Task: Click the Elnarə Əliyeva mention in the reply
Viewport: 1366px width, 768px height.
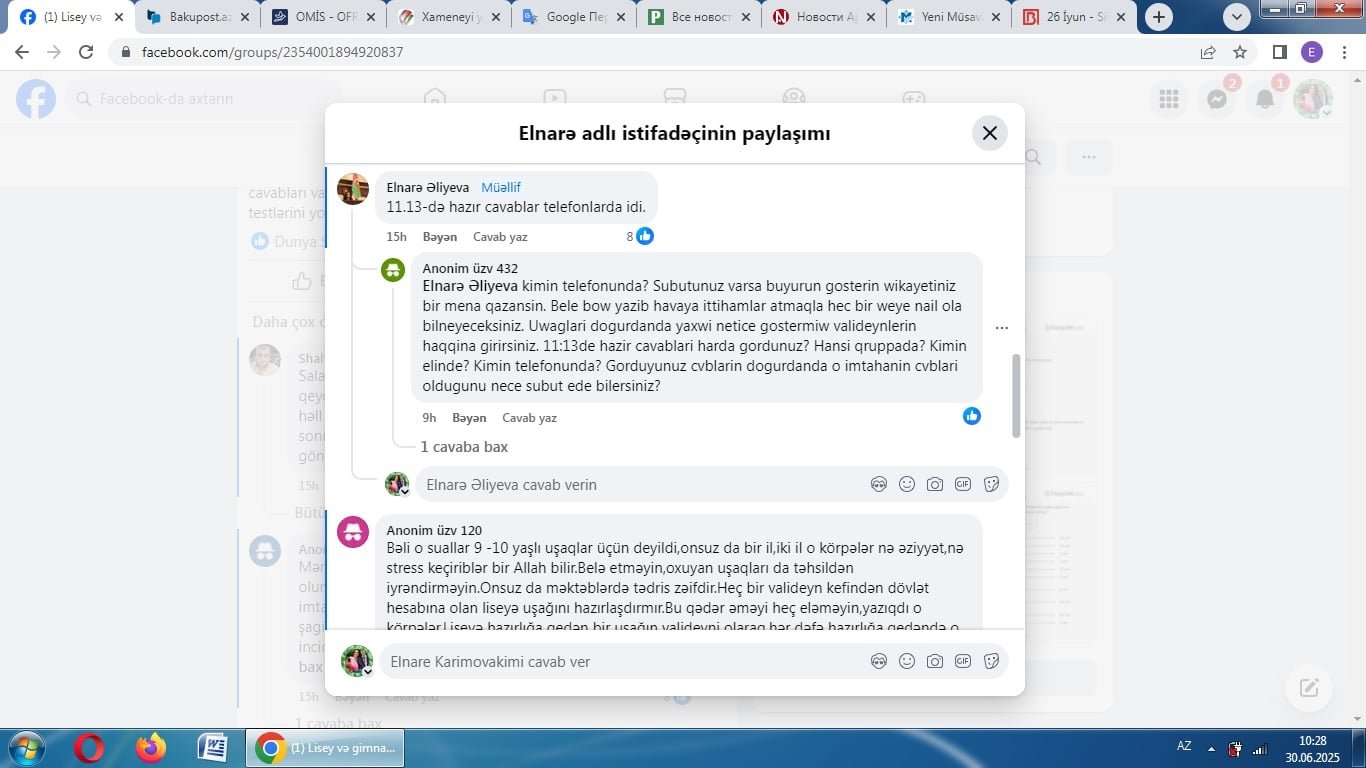Action: coord(470,286)
